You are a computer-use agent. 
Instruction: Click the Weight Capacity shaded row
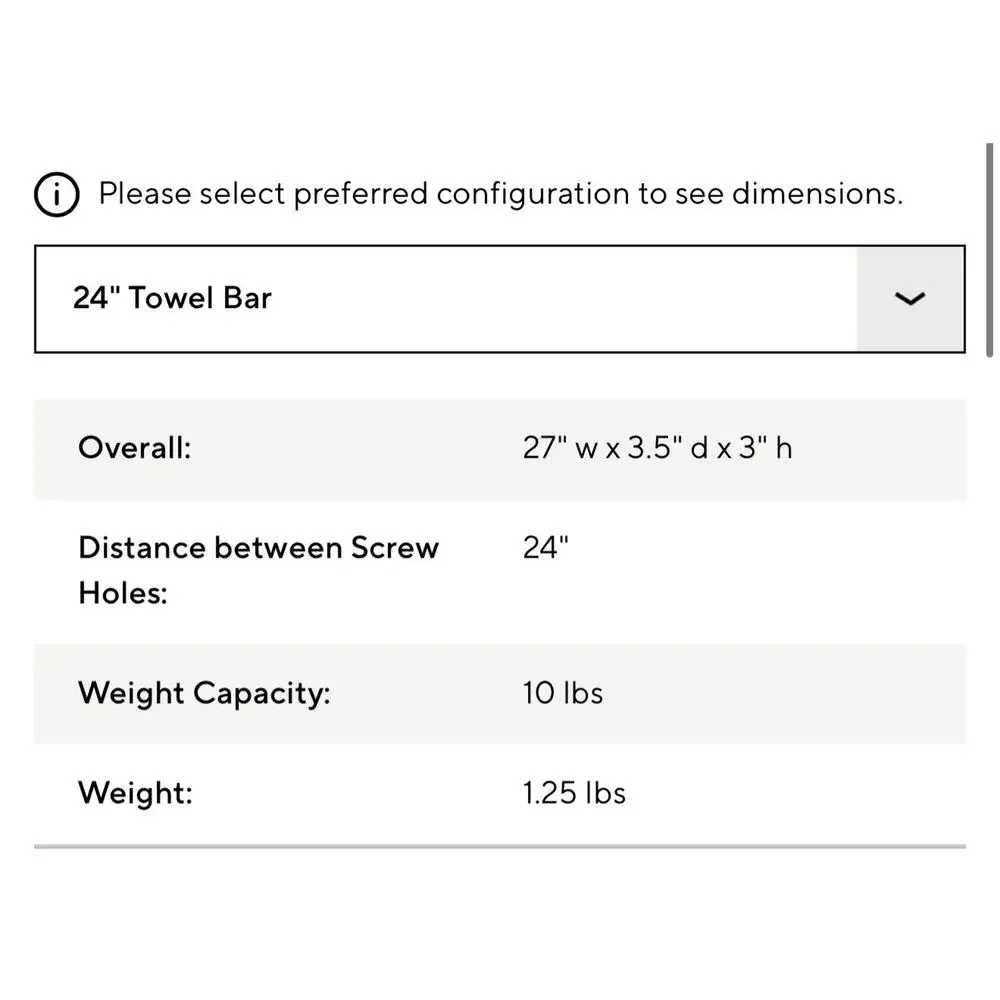(500, 694)
